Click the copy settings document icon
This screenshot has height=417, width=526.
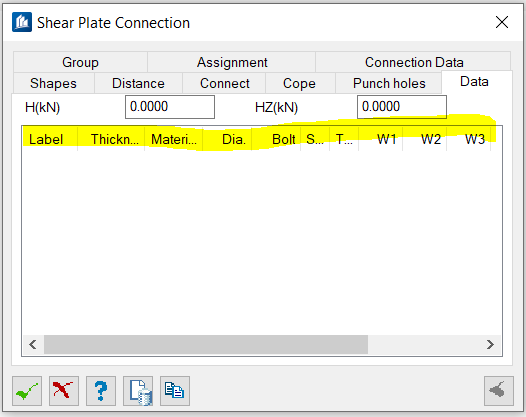[x=175, y=391]
